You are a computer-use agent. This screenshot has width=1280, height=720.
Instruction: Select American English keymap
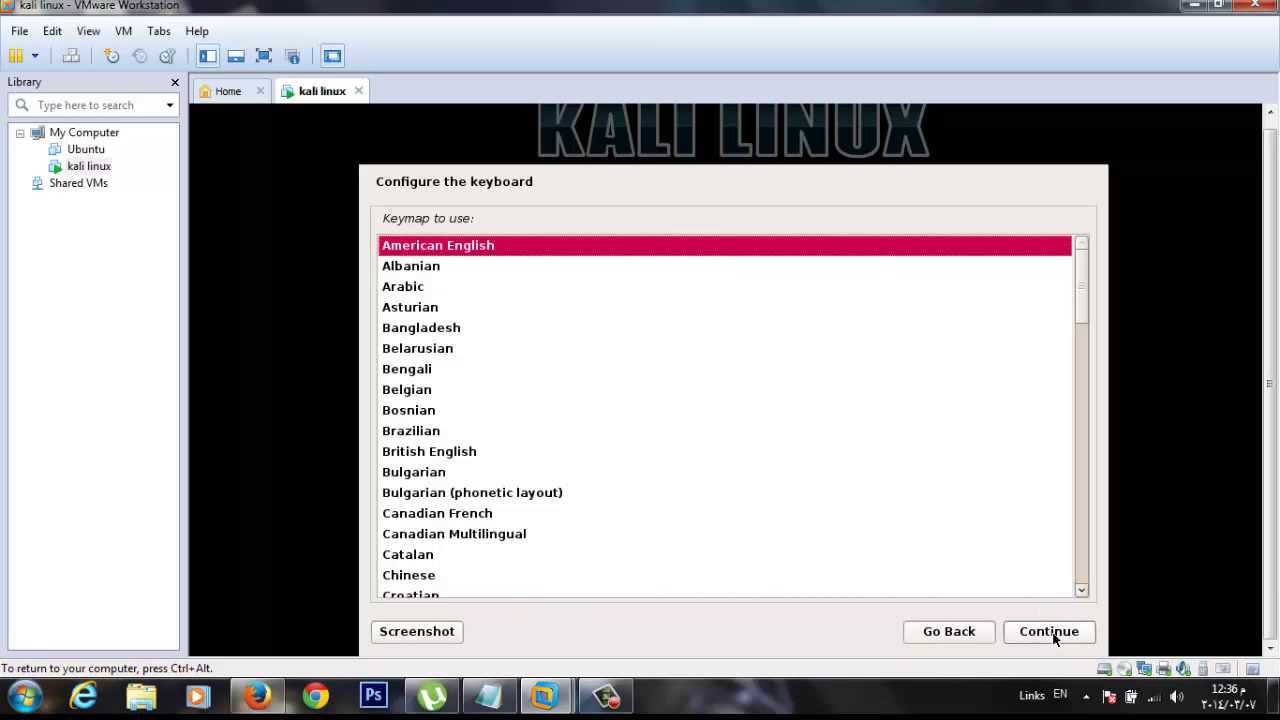(725, 245)
